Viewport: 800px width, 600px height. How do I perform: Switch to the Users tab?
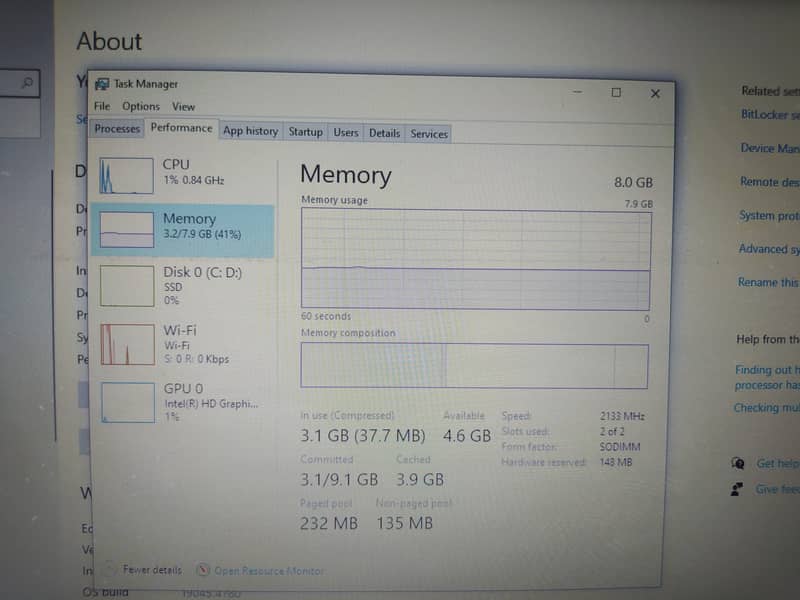346,133
